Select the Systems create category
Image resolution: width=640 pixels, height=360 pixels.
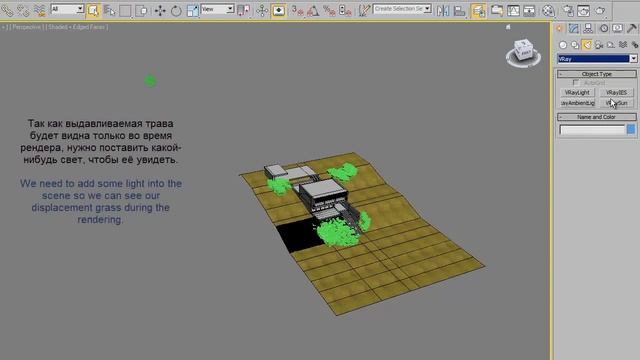(x=635, y=45)
